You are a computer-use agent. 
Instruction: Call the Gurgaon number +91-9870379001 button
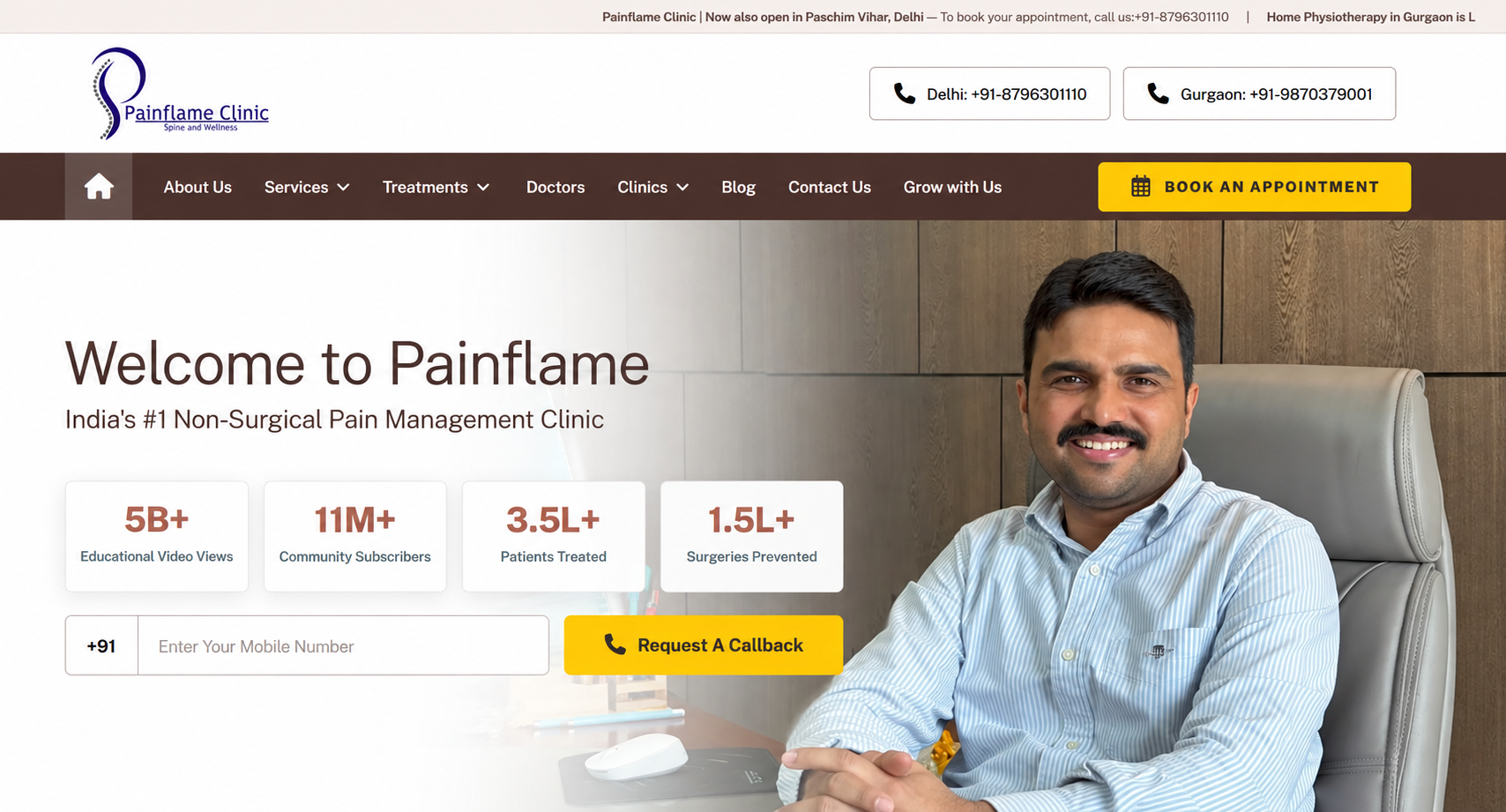[x=1259, y=93]
